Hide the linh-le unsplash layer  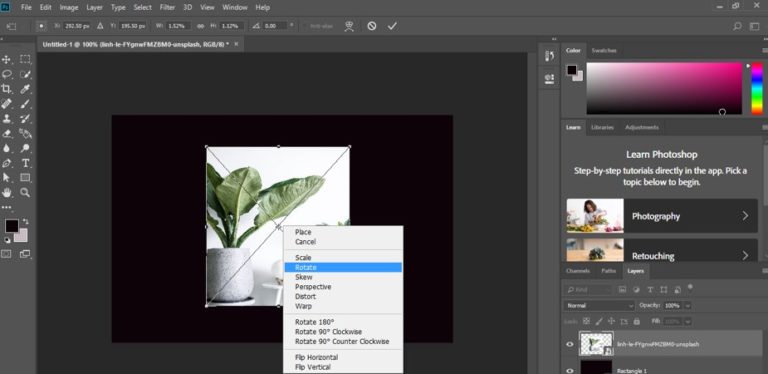(570, 344)
